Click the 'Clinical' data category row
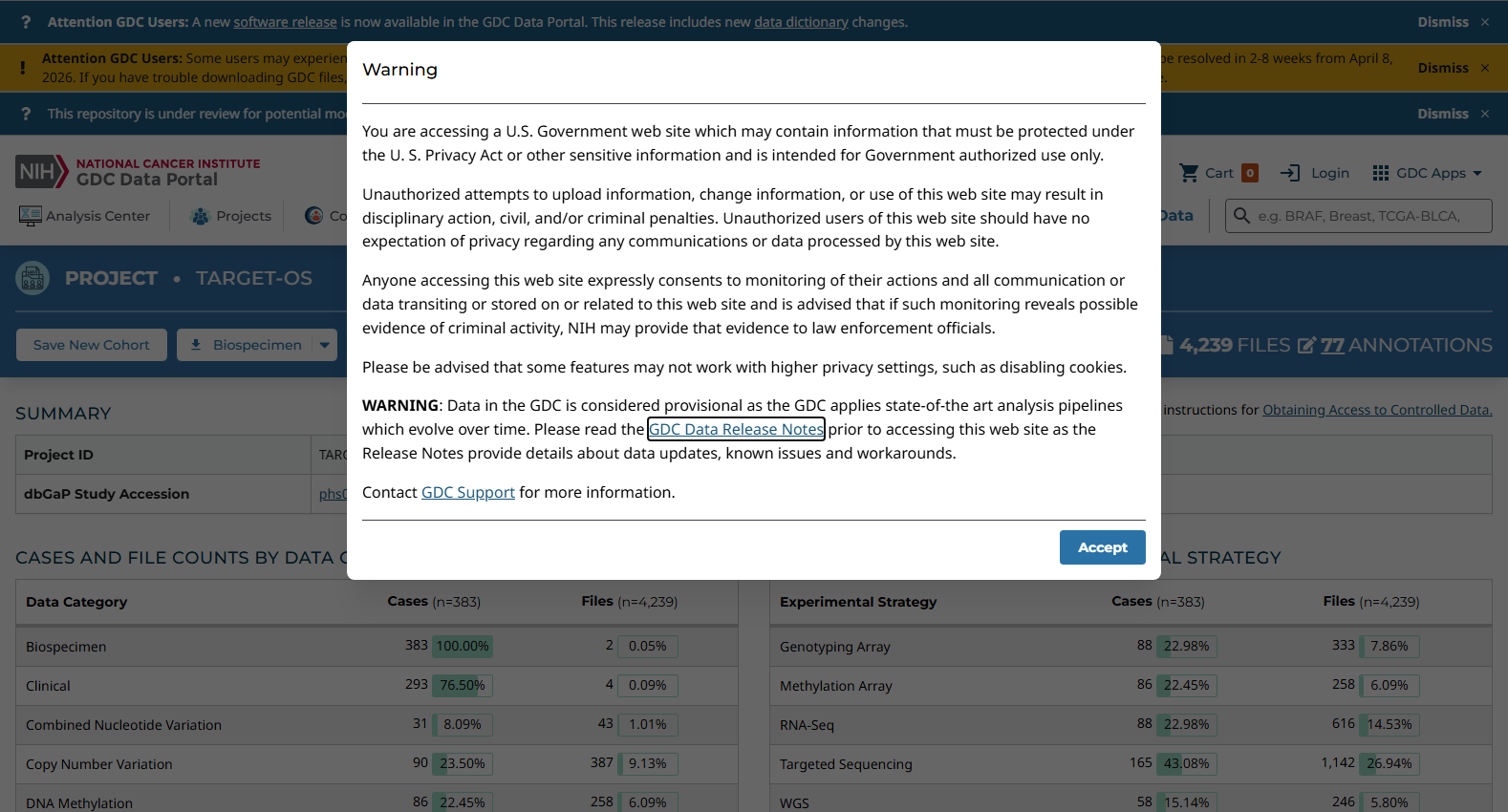1508x812 pixels. [x=377, y=686]
